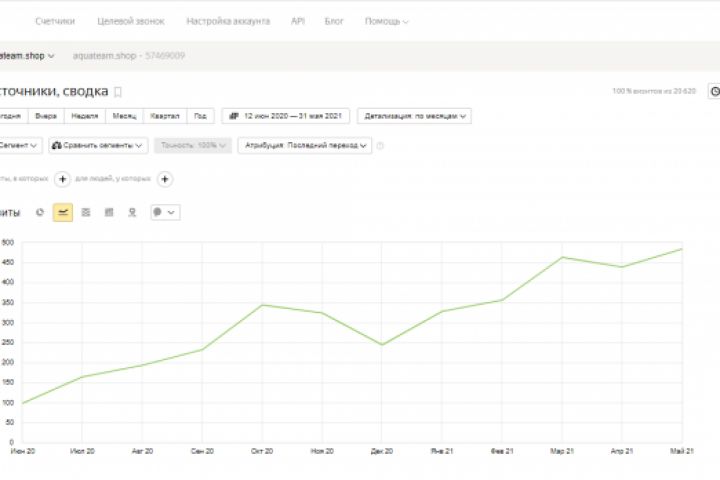This screenshot has height=480, width=720.
Task: Open the Сравнить сегменты dropdown
Action: [x=98, y=146]
